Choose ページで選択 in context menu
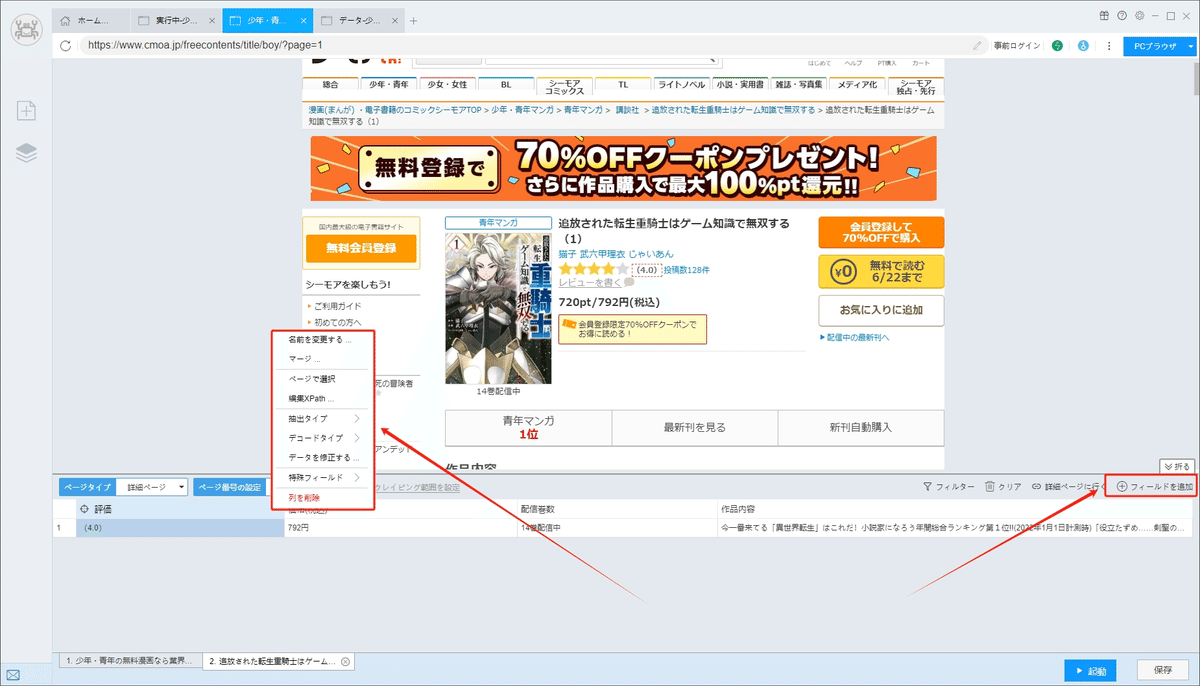The height and width of the screenshot is (686, 1200). pos(323,379)
